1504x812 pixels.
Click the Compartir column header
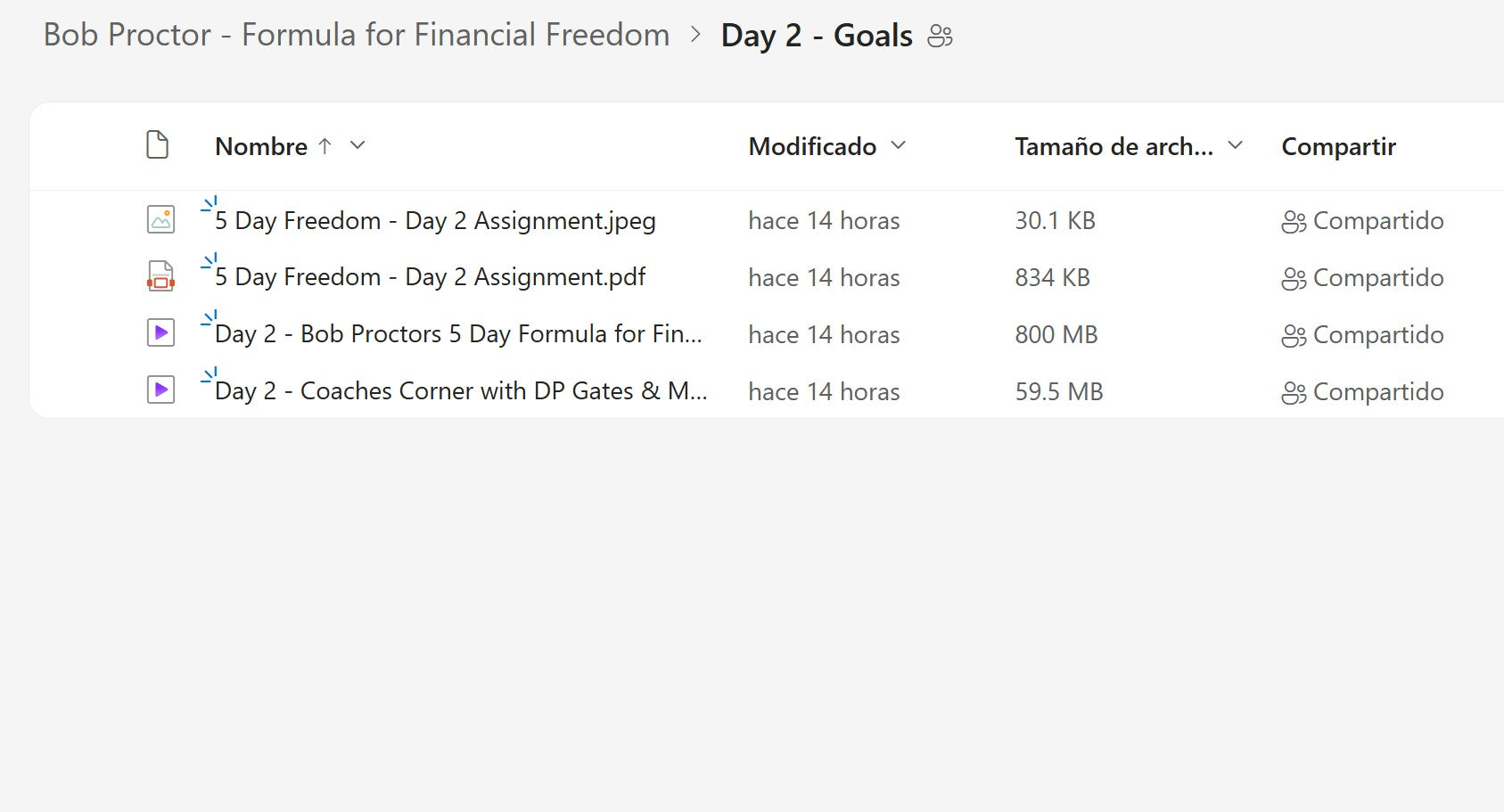pos(1338,146)
